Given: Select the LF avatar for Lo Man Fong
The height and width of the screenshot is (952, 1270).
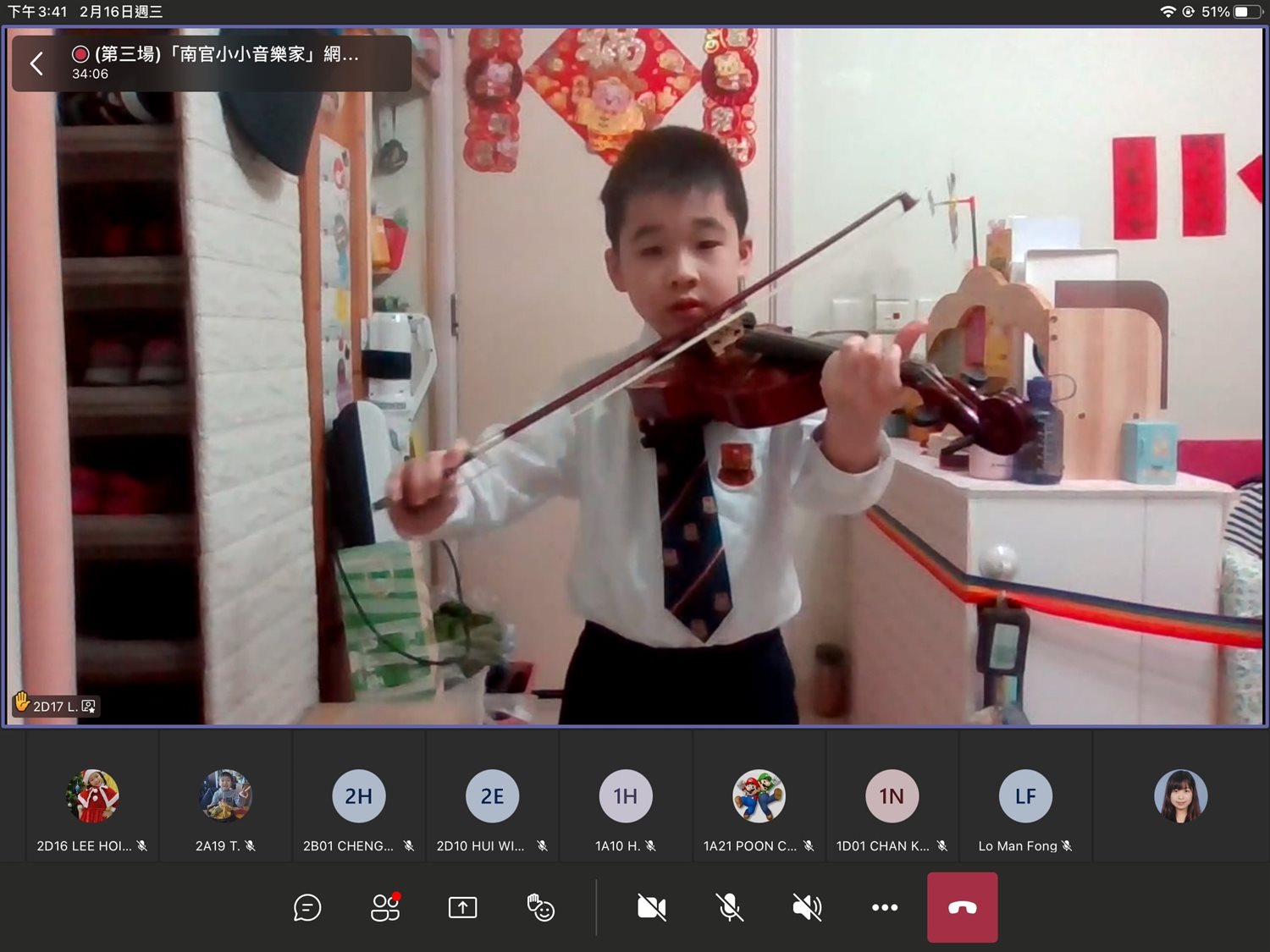Looking at the screenshot, I should pyautogui.click(x=1025, y=796).
